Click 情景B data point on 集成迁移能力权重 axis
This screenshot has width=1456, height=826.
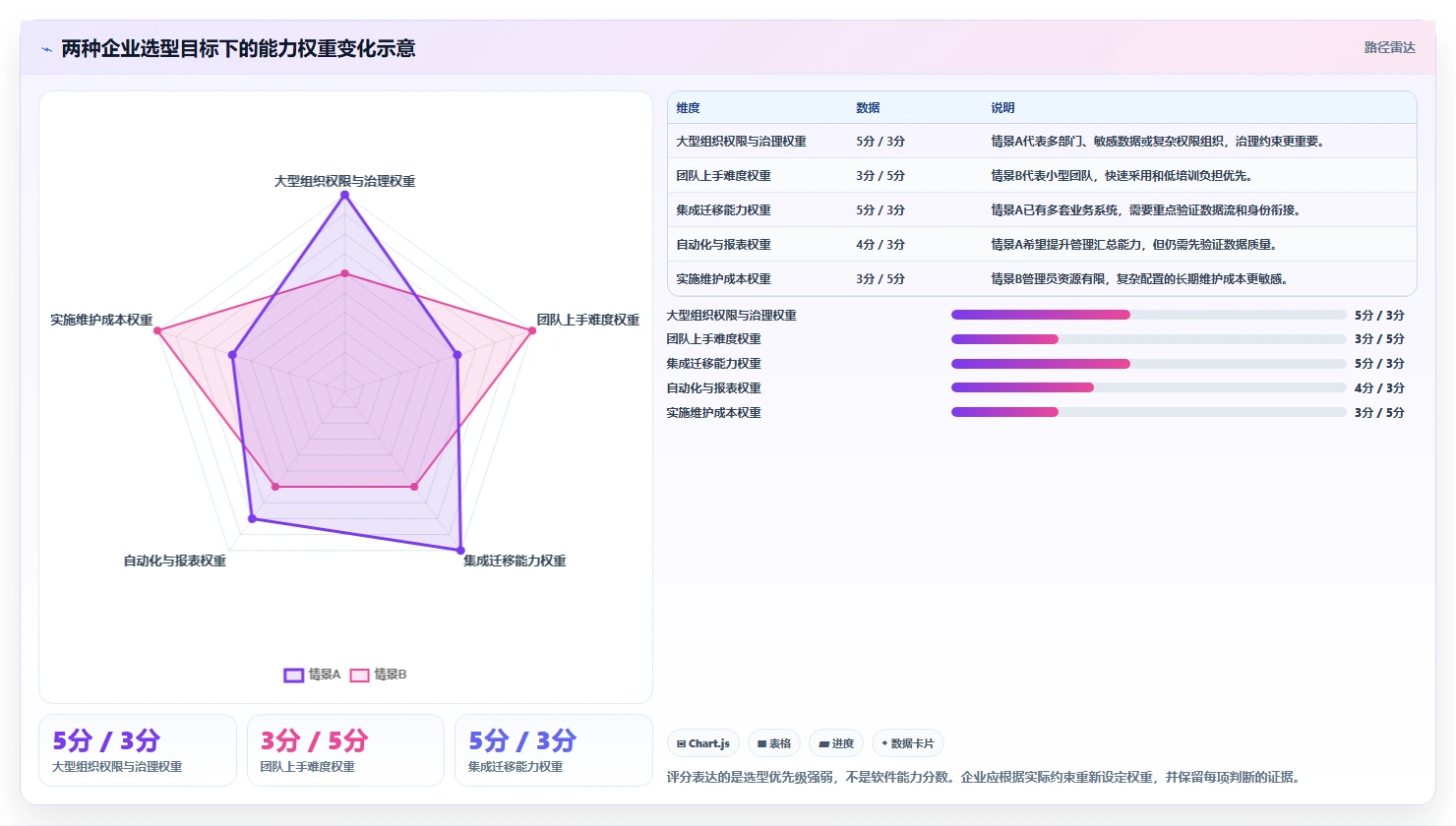tap(414, 487)
